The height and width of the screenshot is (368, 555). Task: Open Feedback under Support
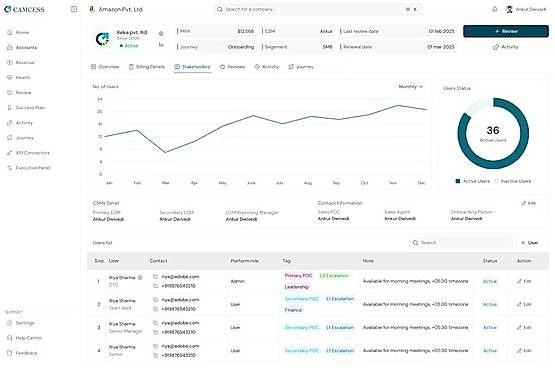pos(22,353)
